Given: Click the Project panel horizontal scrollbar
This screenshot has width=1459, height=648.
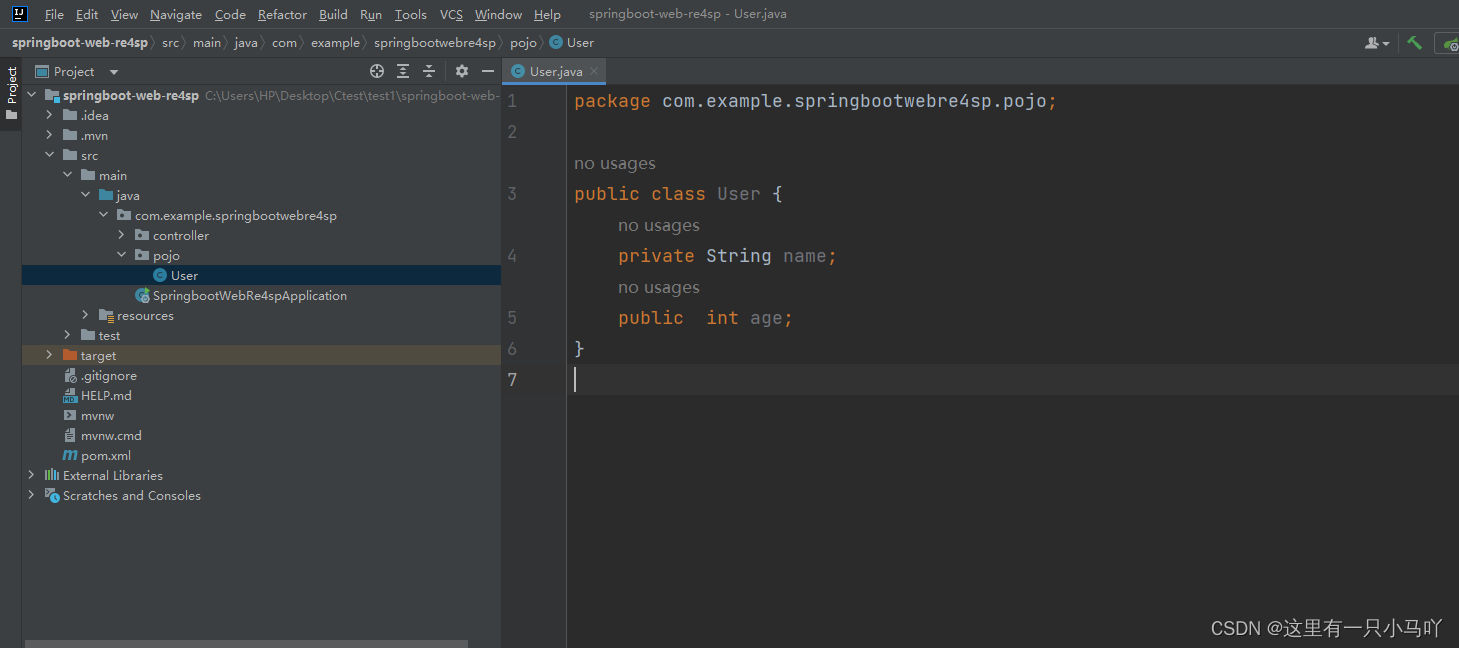Looking at the screenshot, I should pos(246,644).
